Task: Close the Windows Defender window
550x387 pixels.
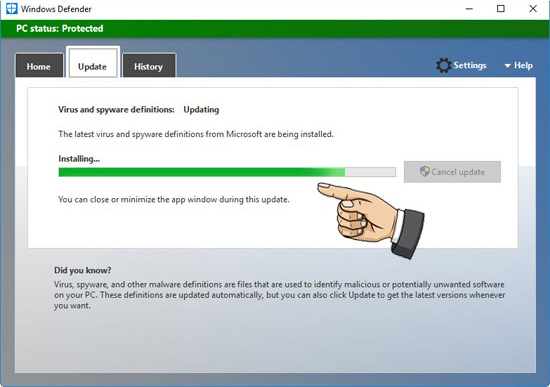Action: pos(533,9)
